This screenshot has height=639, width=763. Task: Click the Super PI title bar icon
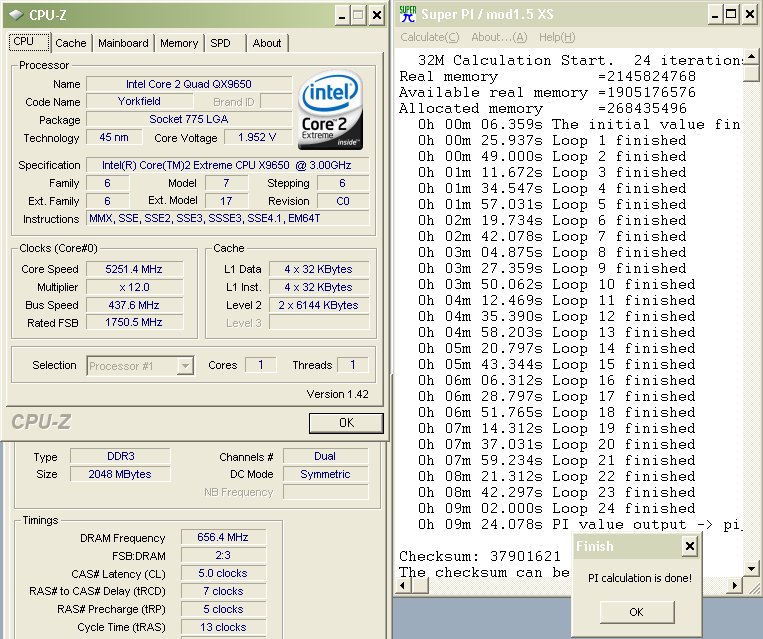point(408,14)
